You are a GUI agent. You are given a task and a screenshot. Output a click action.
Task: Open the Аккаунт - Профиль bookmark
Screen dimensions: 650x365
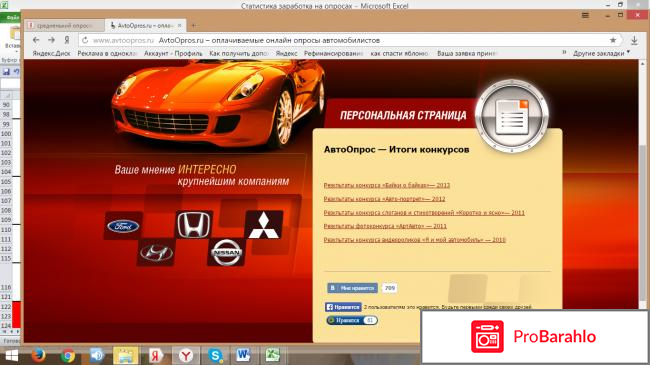point(173,54)
